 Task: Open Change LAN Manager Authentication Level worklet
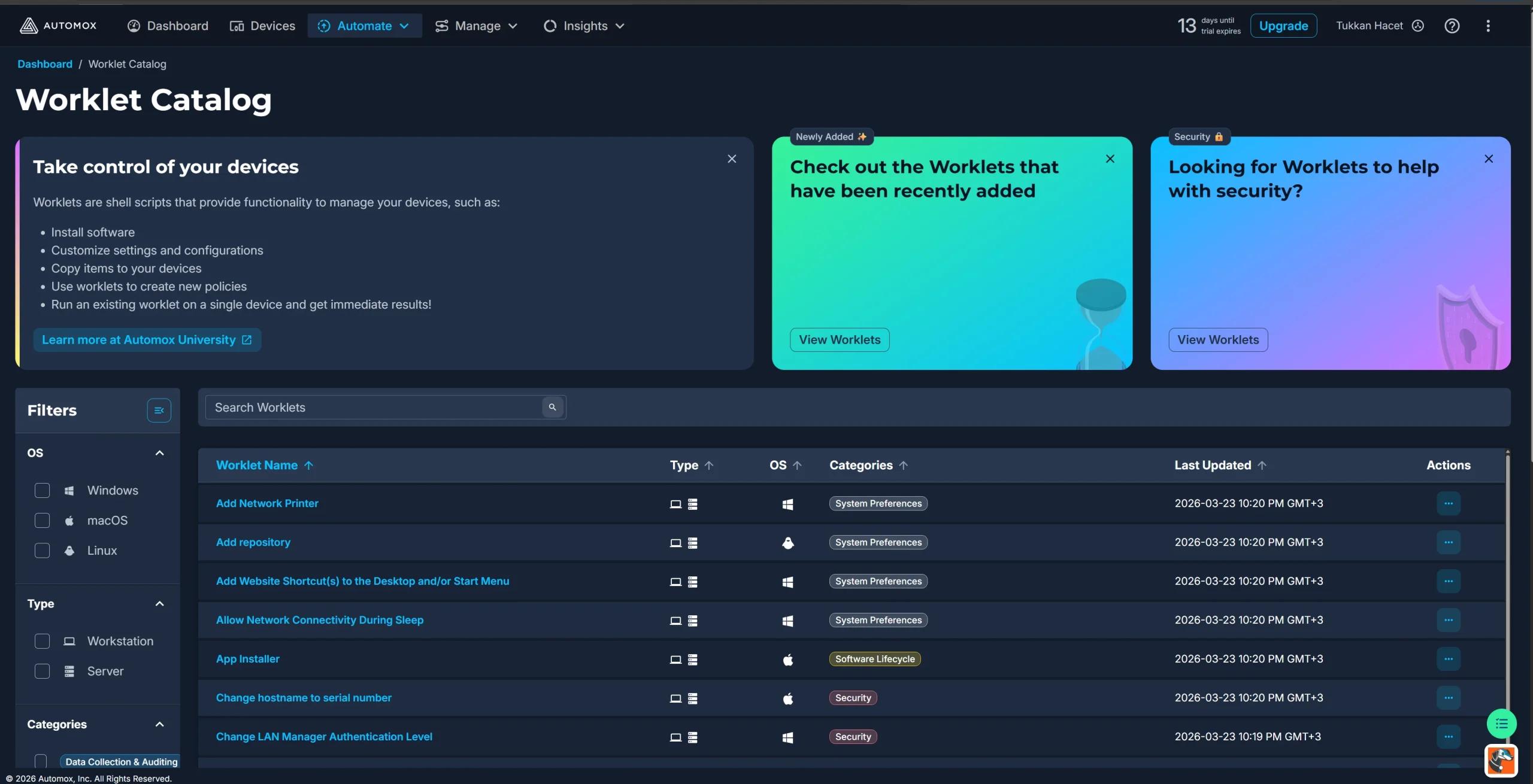(324, 737)
